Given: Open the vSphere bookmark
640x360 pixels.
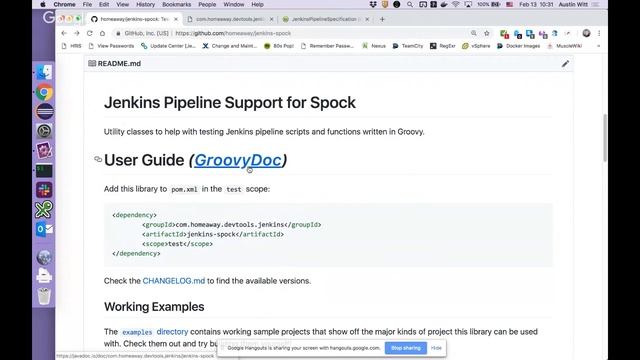Looking at the screenshot, I should (476, 46).
